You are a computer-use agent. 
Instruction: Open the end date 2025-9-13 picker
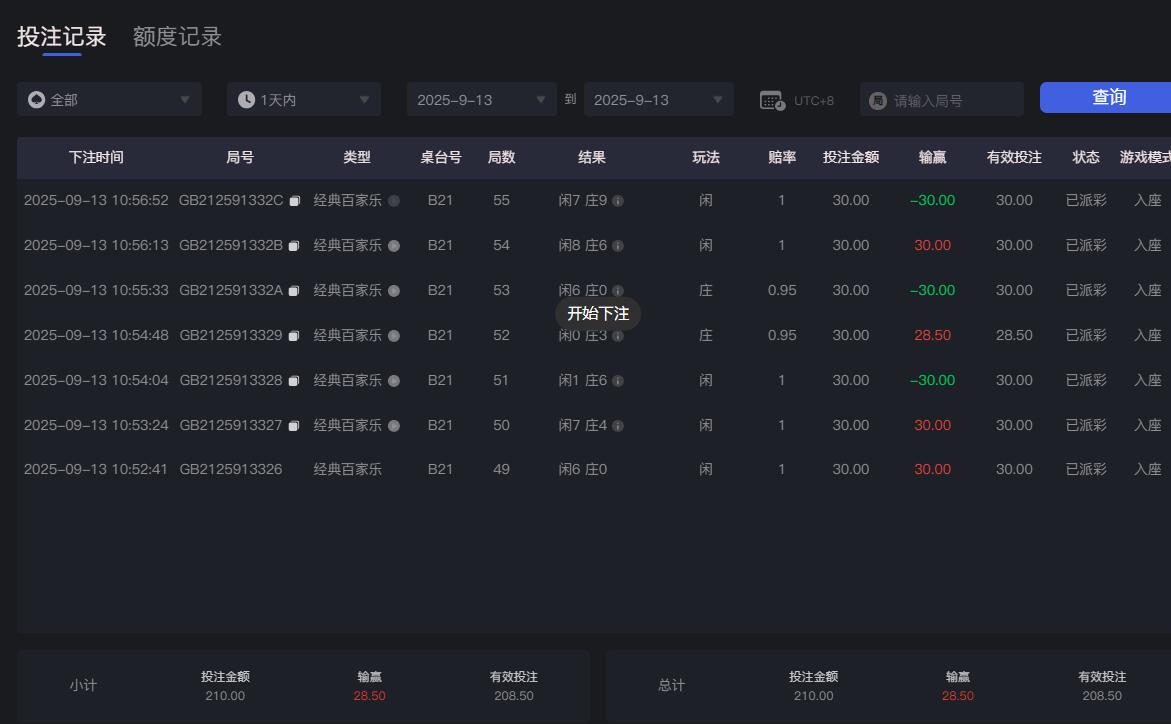[x=658, y=99]
